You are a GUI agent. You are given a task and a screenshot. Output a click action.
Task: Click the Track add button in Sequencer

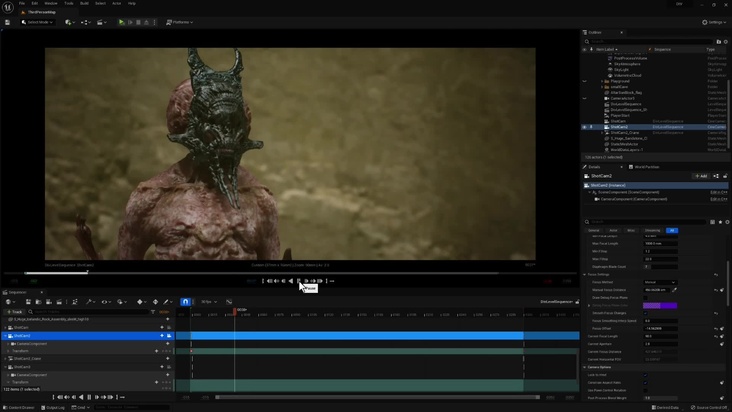pyautogui.click(x=14, y=312)
